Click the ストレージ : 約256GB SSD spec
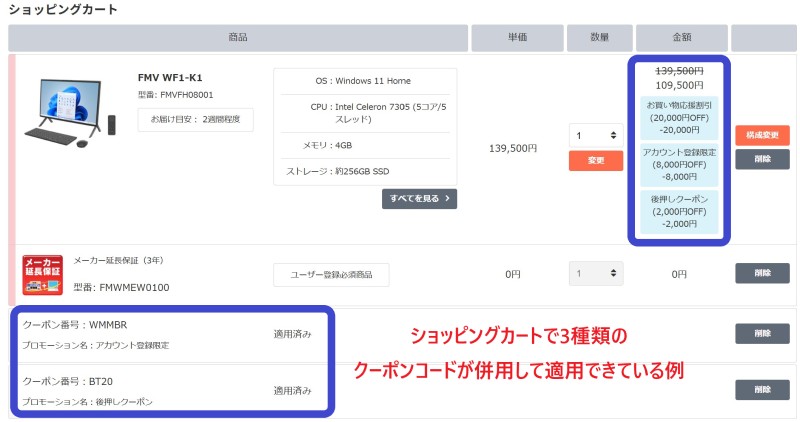Viewport: 800px width, 422px height. [337, 171]
